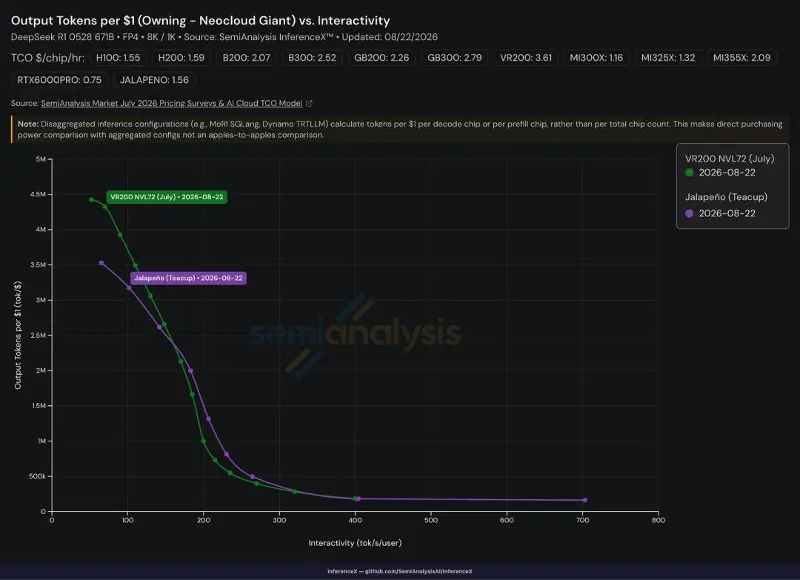Click green VR200 NVL72 legend dot
The image size is (800, 580).
(x=689, y=172)
